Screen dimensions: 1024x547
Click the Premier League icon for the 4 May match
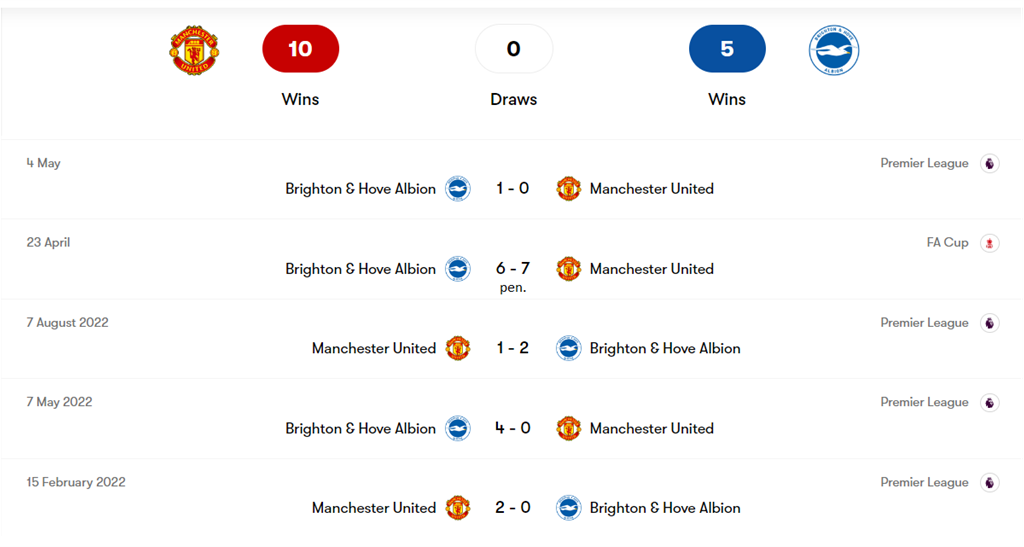(x=989, y=163)
